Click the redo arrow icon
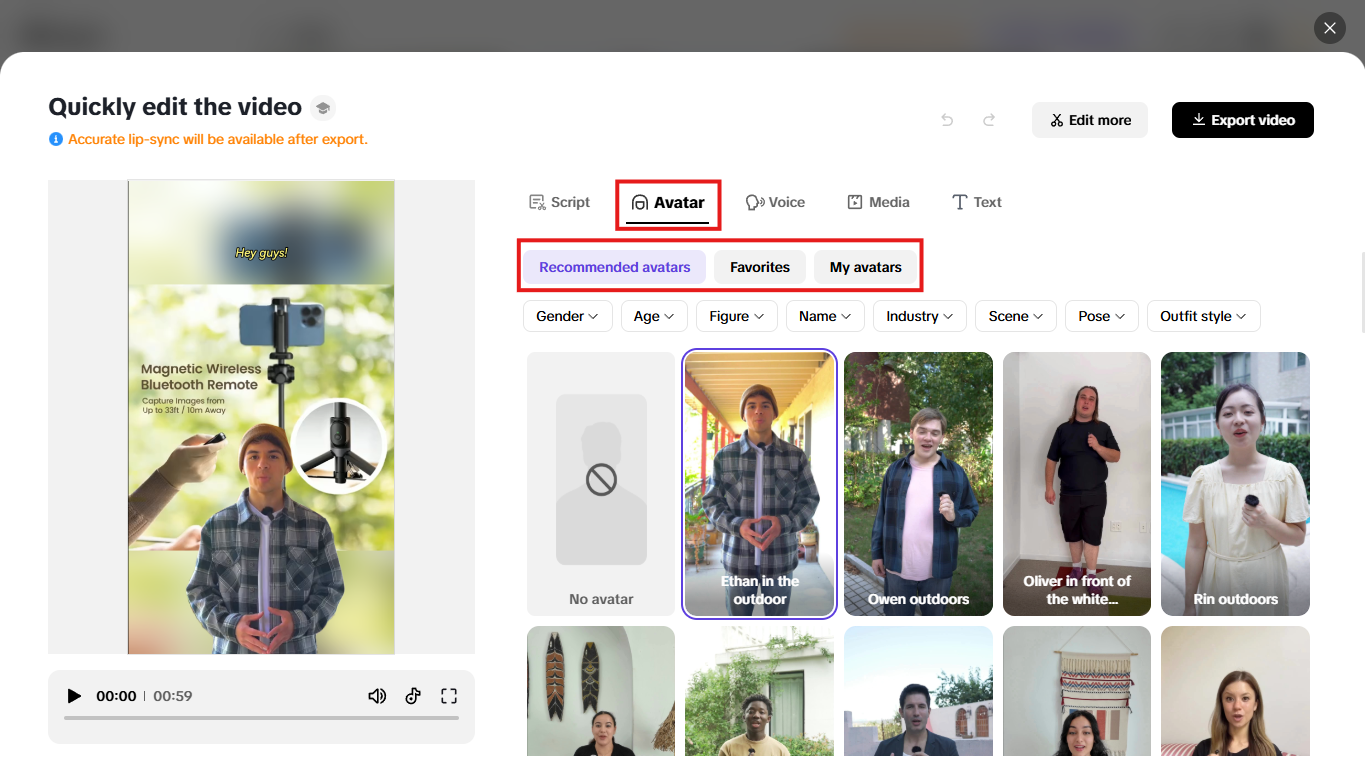This screenshot has width=1365, height=767. (x=989, y=120)
